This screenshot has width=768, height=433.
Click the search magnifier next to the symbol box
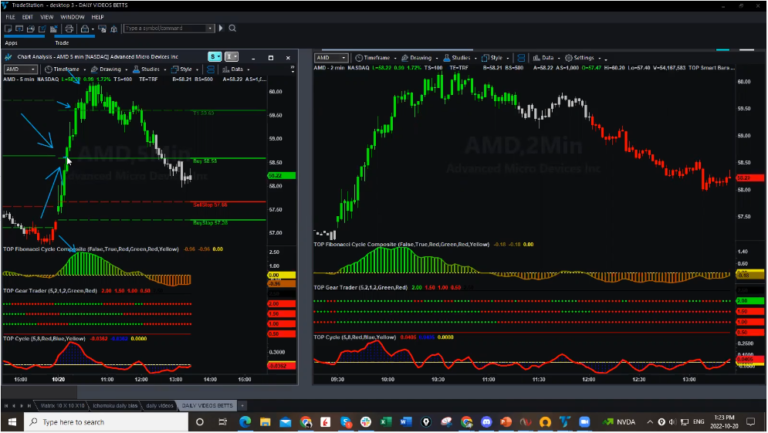(233, 28)
